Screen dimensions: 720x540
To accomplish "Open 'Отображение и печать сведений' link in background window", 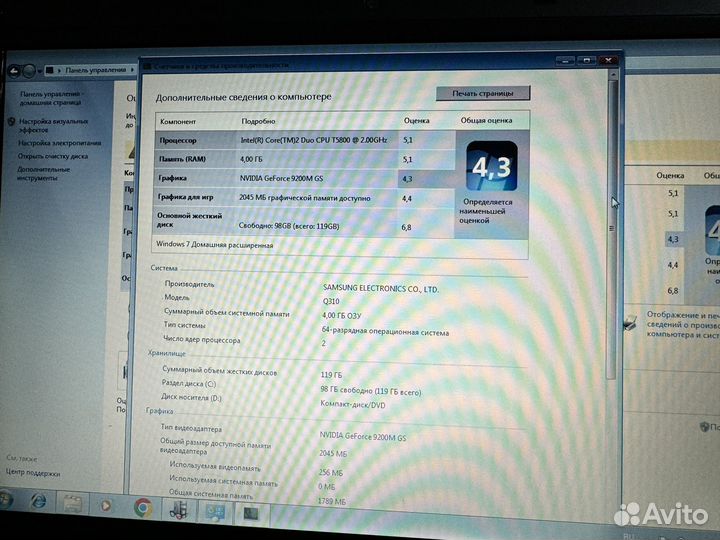I will [683, 325].
